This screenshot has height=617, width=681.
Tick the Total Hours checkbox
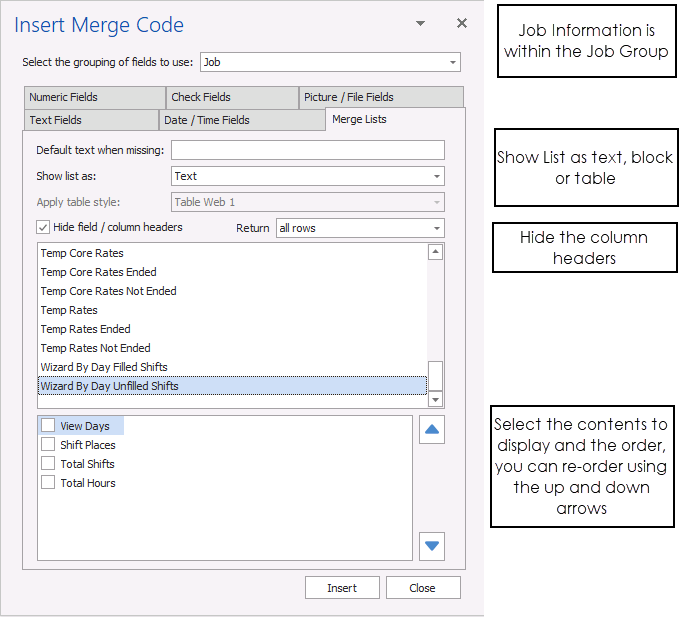(48, 483)
